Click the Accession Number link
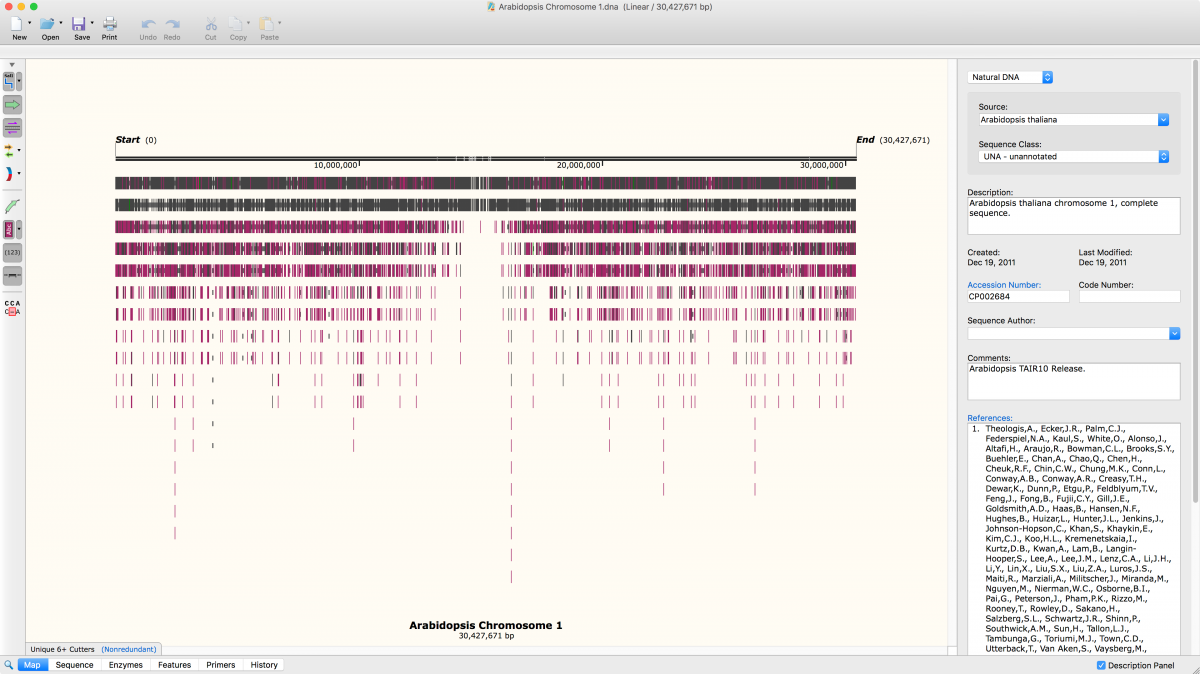The height and width of the screenshot is (674, 1200). (1004, 285)
